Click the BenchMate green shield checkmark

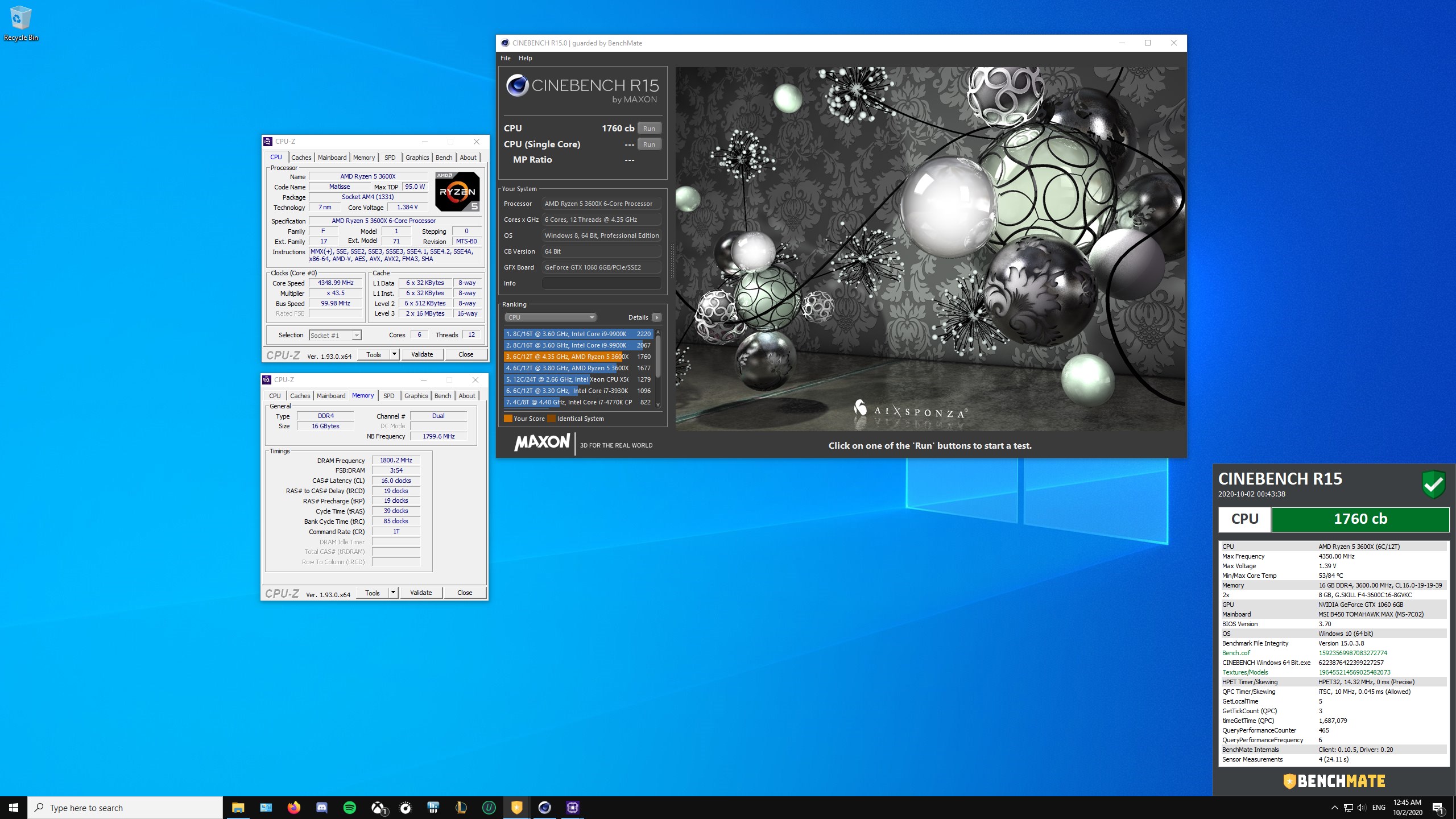coord(1433,484)
